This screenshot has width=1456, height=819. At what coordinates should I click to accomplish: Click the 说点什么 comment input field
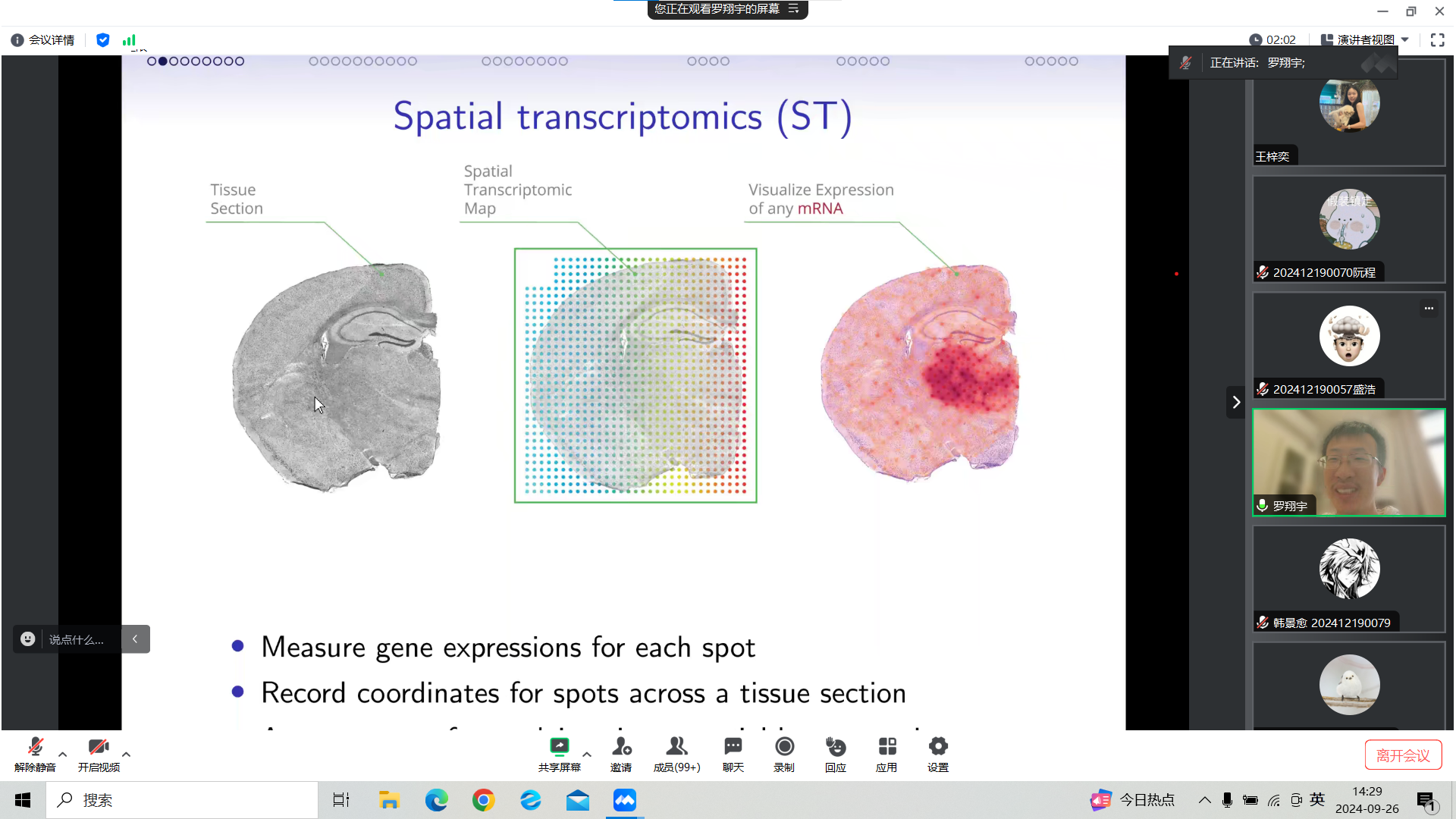(x=76, y=639)
